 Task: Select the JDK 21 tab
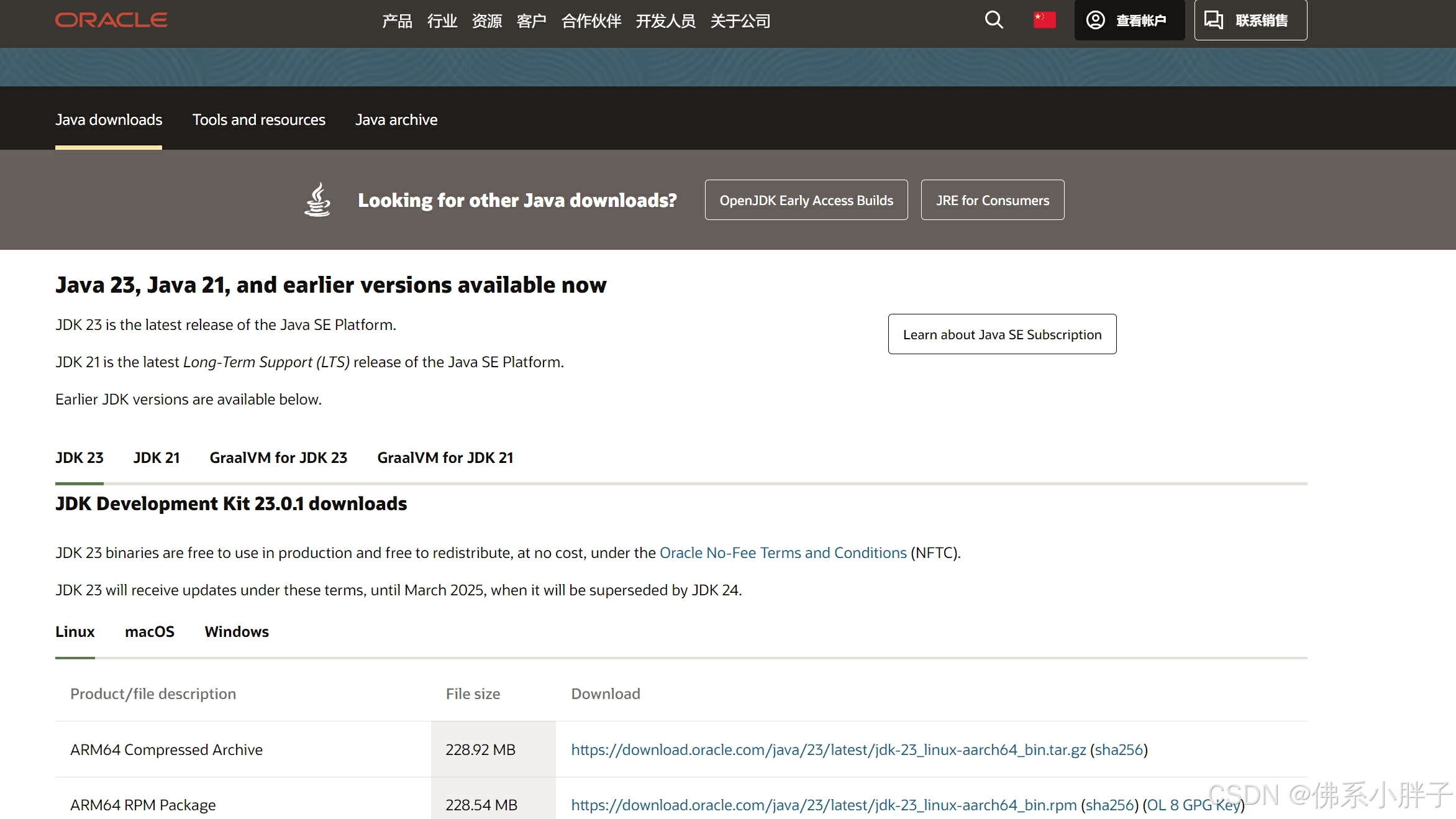point(157,457)
